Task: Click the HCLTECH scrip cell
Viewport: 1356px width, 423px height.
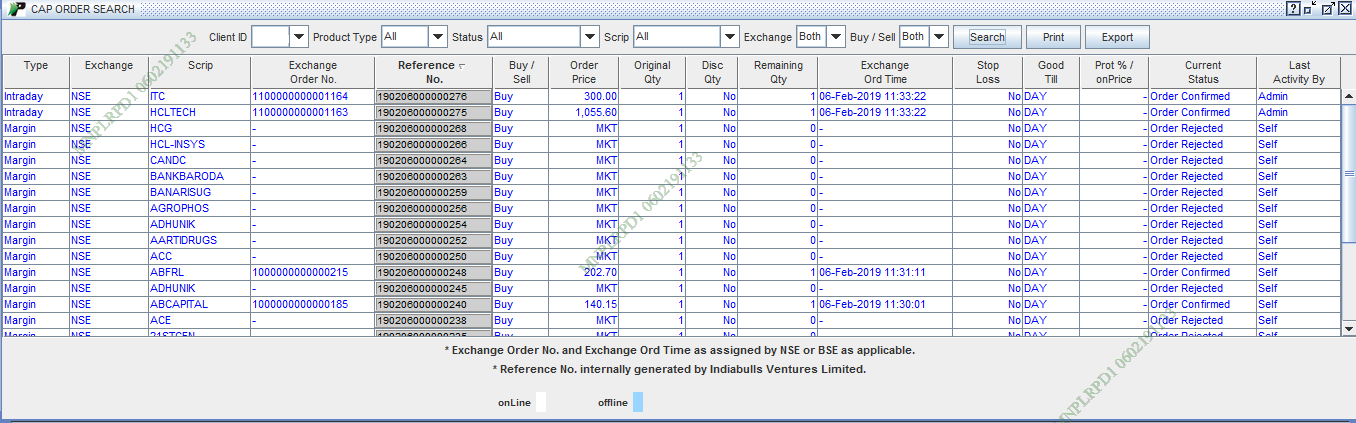Action: pyautogui.click(x=198, y=113)
